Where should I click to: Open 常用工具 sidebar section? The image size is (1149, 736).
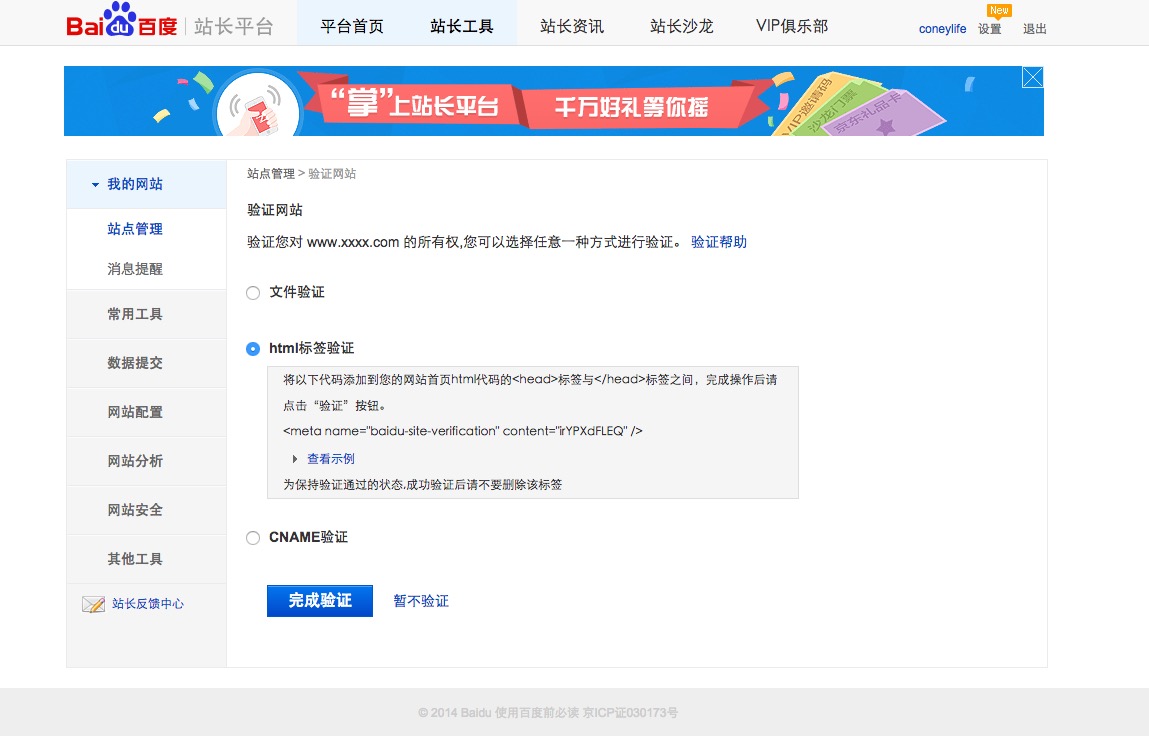coord(147,314)
